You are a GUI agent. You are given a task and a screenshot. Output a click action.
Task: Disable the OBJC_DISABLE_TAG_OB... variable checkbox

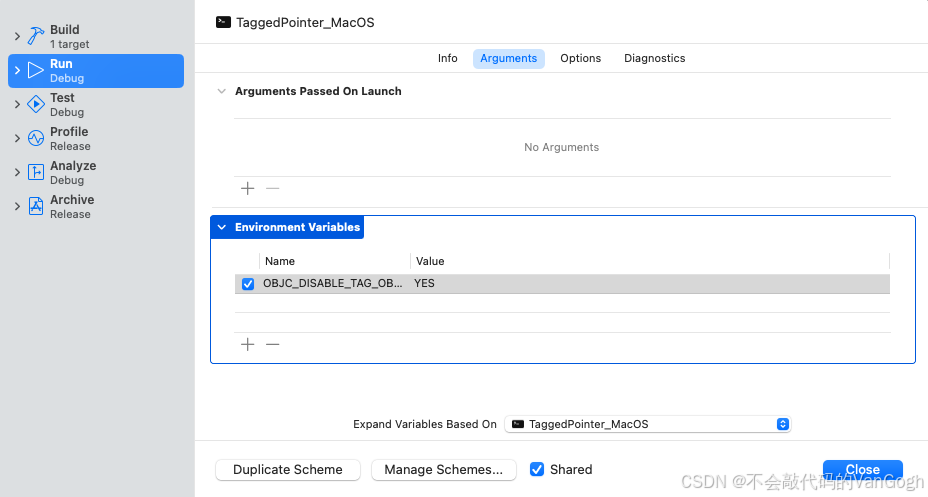248,284
